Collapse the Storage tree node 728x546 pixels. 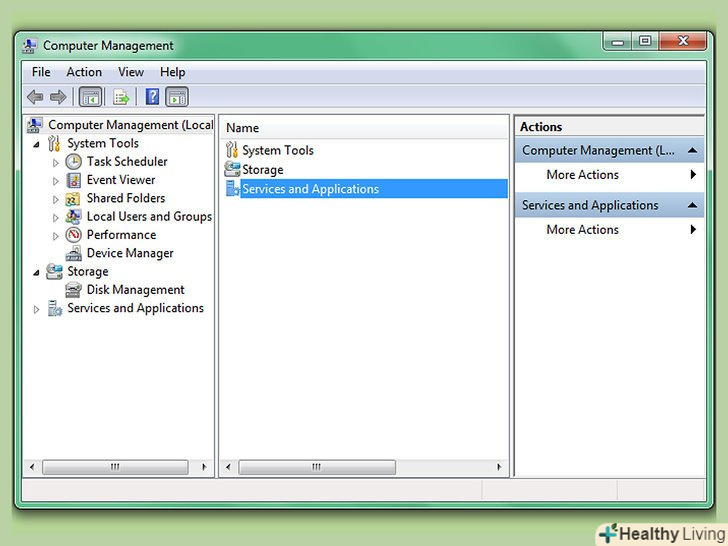[37, 273]
